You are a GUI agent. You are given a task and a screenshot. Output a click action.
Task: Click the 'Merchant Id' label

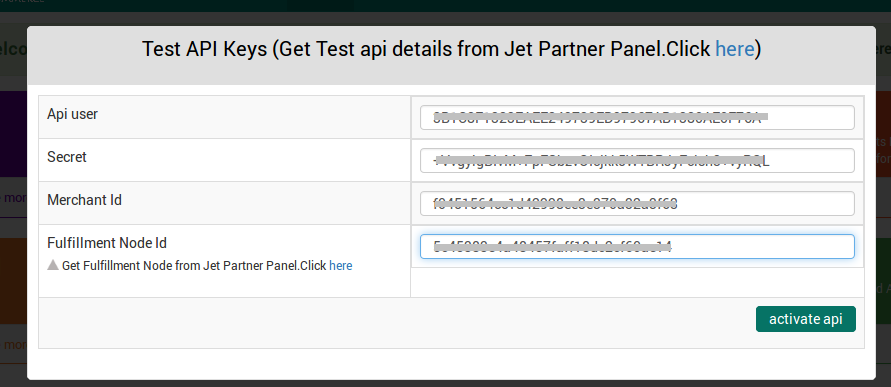tap(84, 200)
